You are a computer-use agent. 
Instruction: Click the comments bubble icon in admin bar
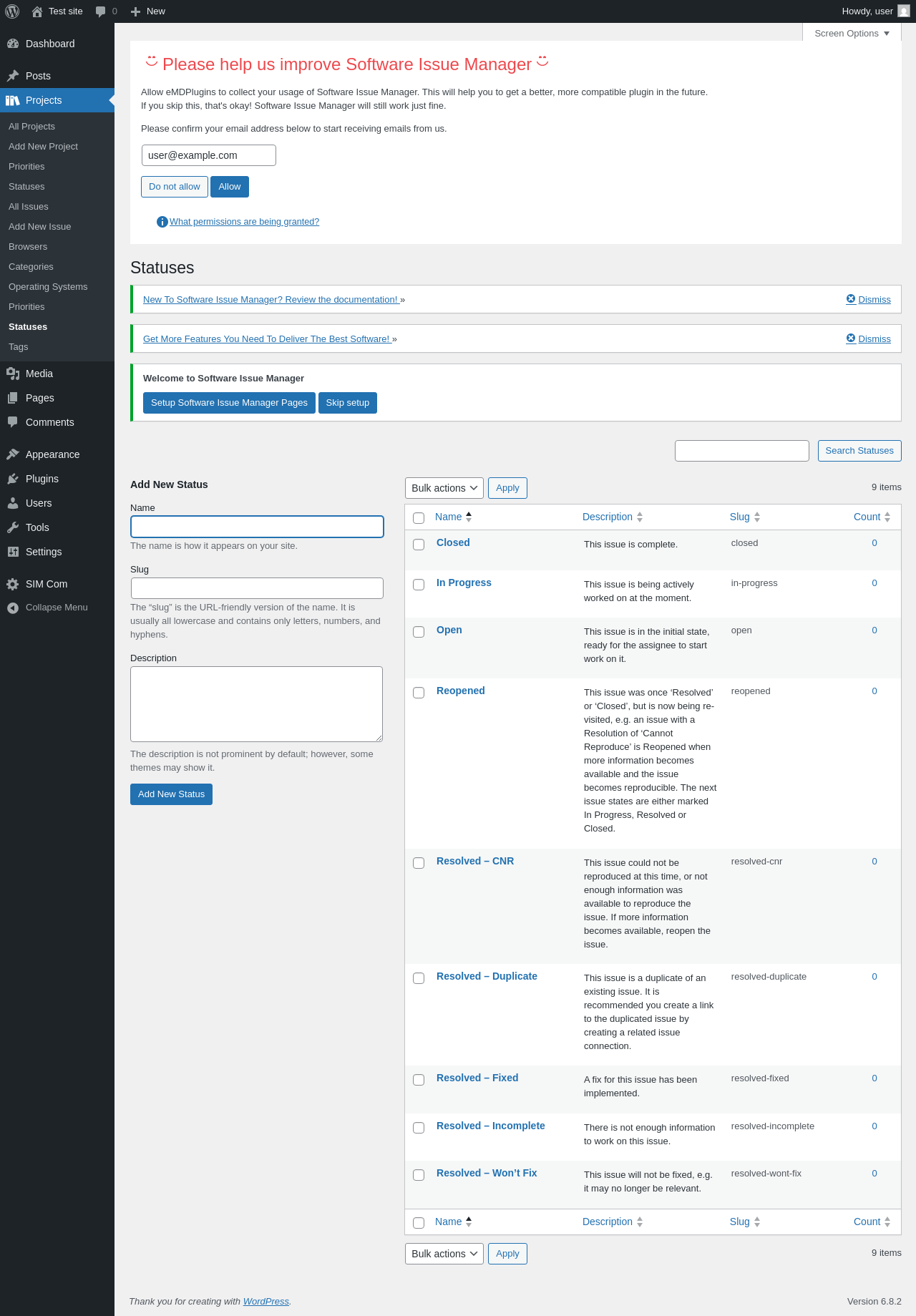click(x=100, y=11)
